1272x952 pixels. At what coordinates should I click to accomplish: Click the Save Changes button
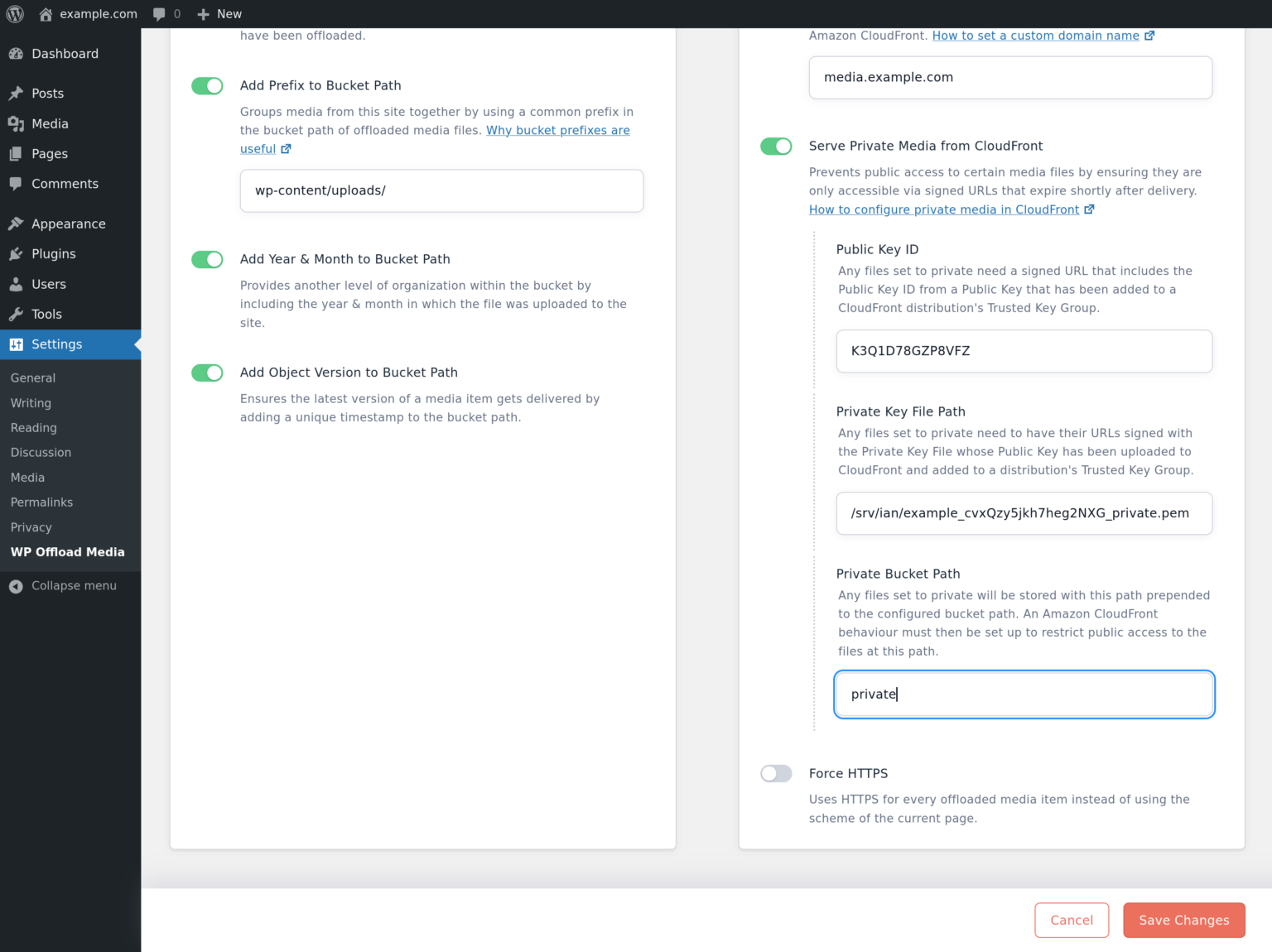pos(1183,920)
